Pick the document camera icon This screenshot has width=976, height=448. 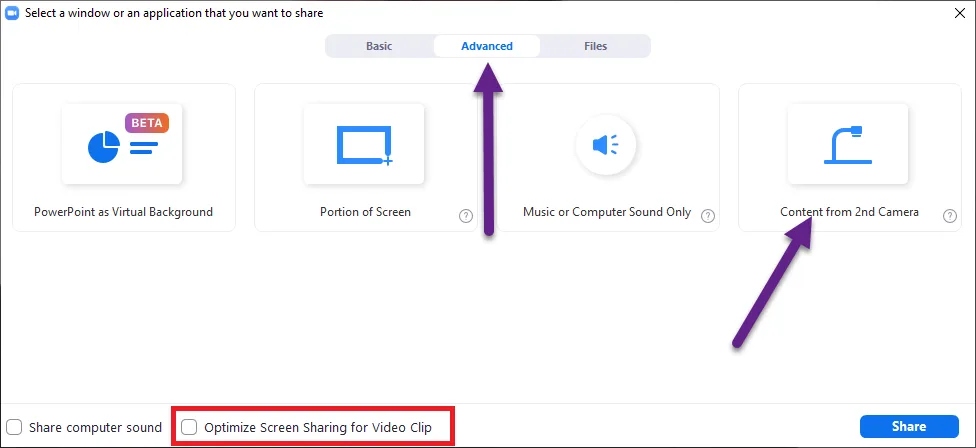848,145
